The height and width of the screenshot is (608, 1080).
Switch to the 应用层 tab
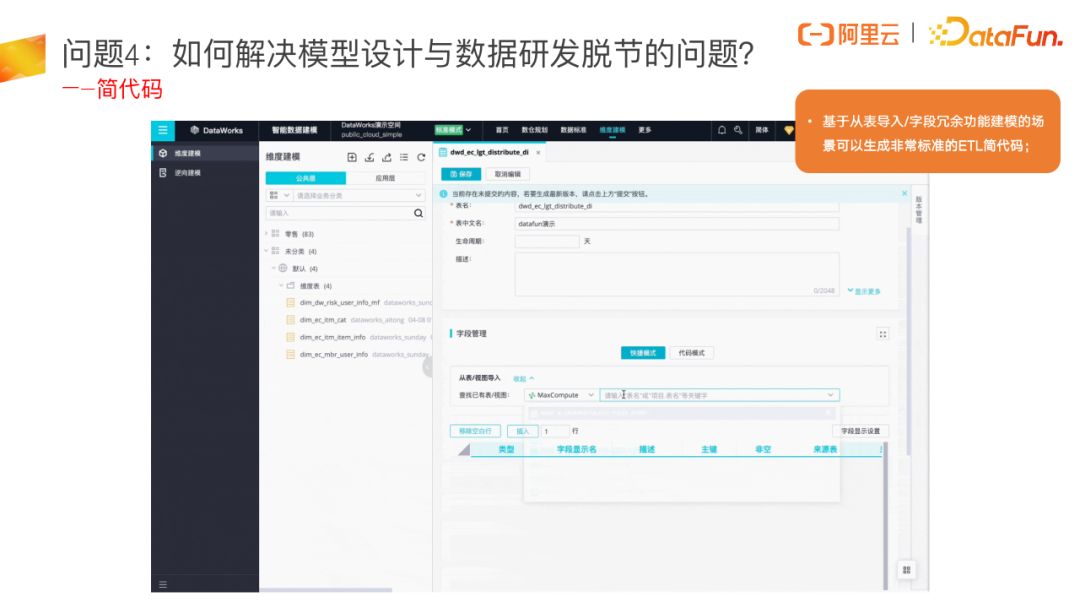[x=386, y=178]
